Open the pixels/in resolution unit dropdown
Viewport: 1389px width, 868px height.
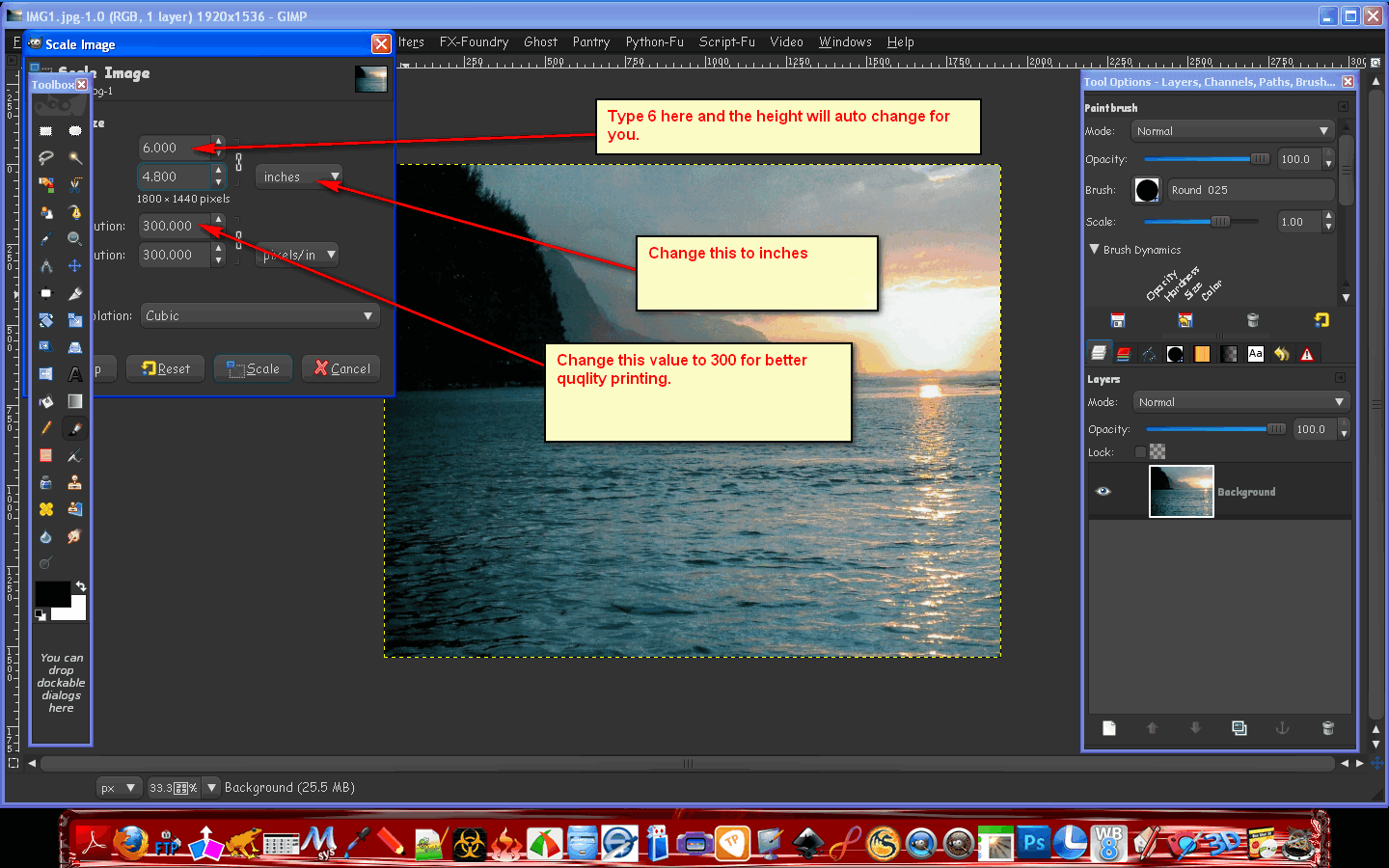297,255
